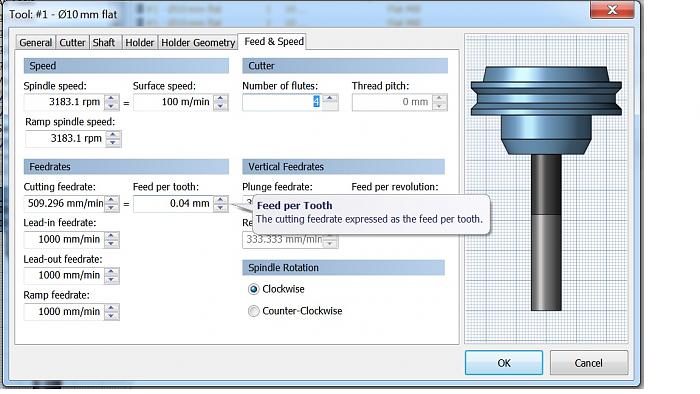This screenshot has height=394, width=700.
Task: Click the Feed per revolution label
Action: [x=395, y=187]
